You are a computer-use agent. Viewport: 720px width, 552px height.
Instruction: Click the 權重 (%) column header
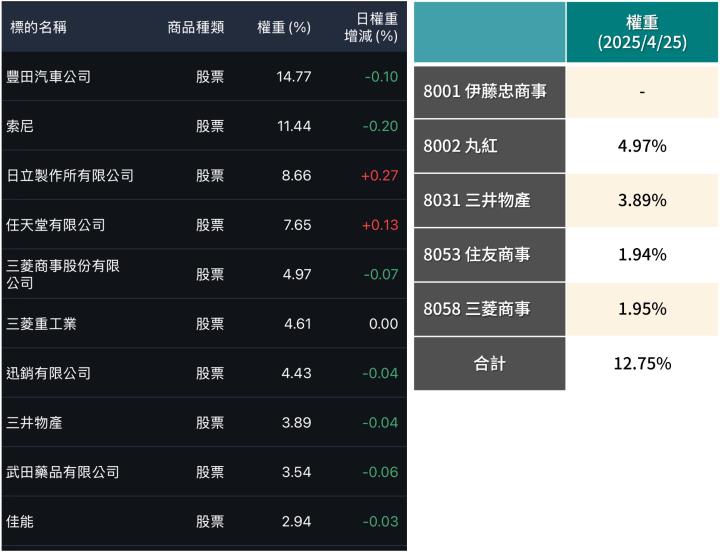coord(284,27)
